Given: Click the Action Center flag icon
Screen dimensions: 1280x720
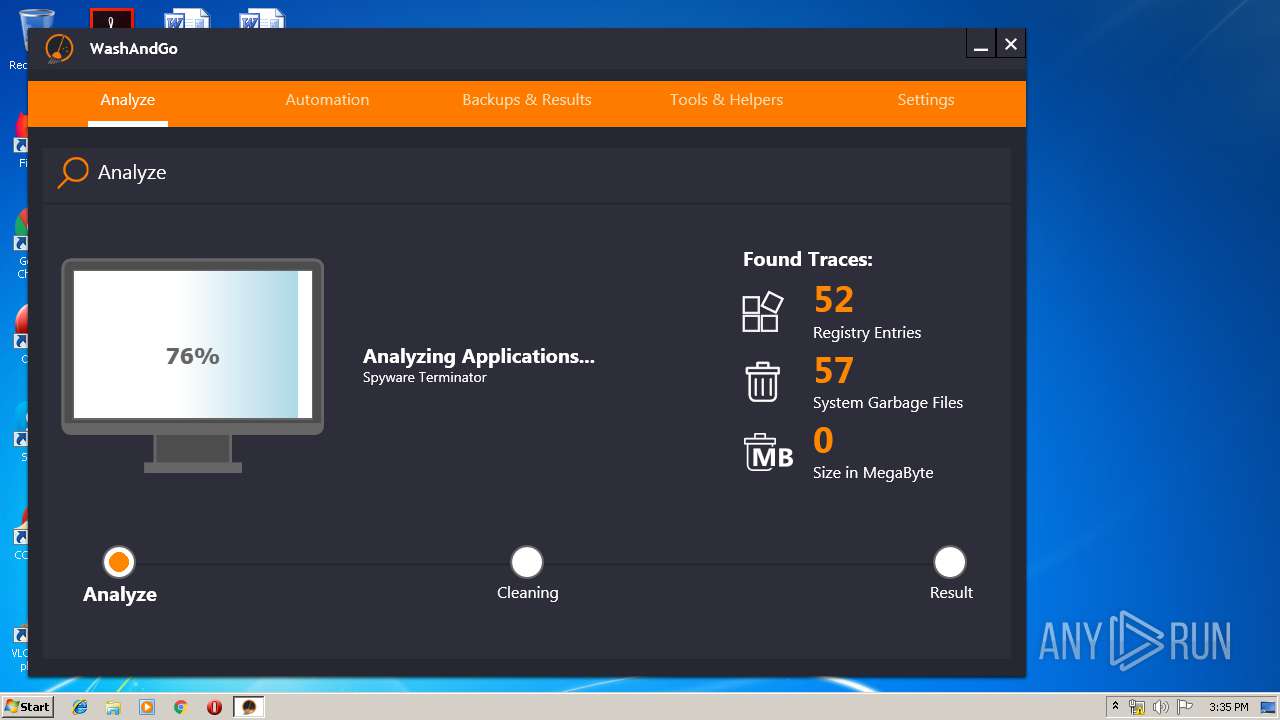Looking at the screenshot, I should (x=1183, y=707).
